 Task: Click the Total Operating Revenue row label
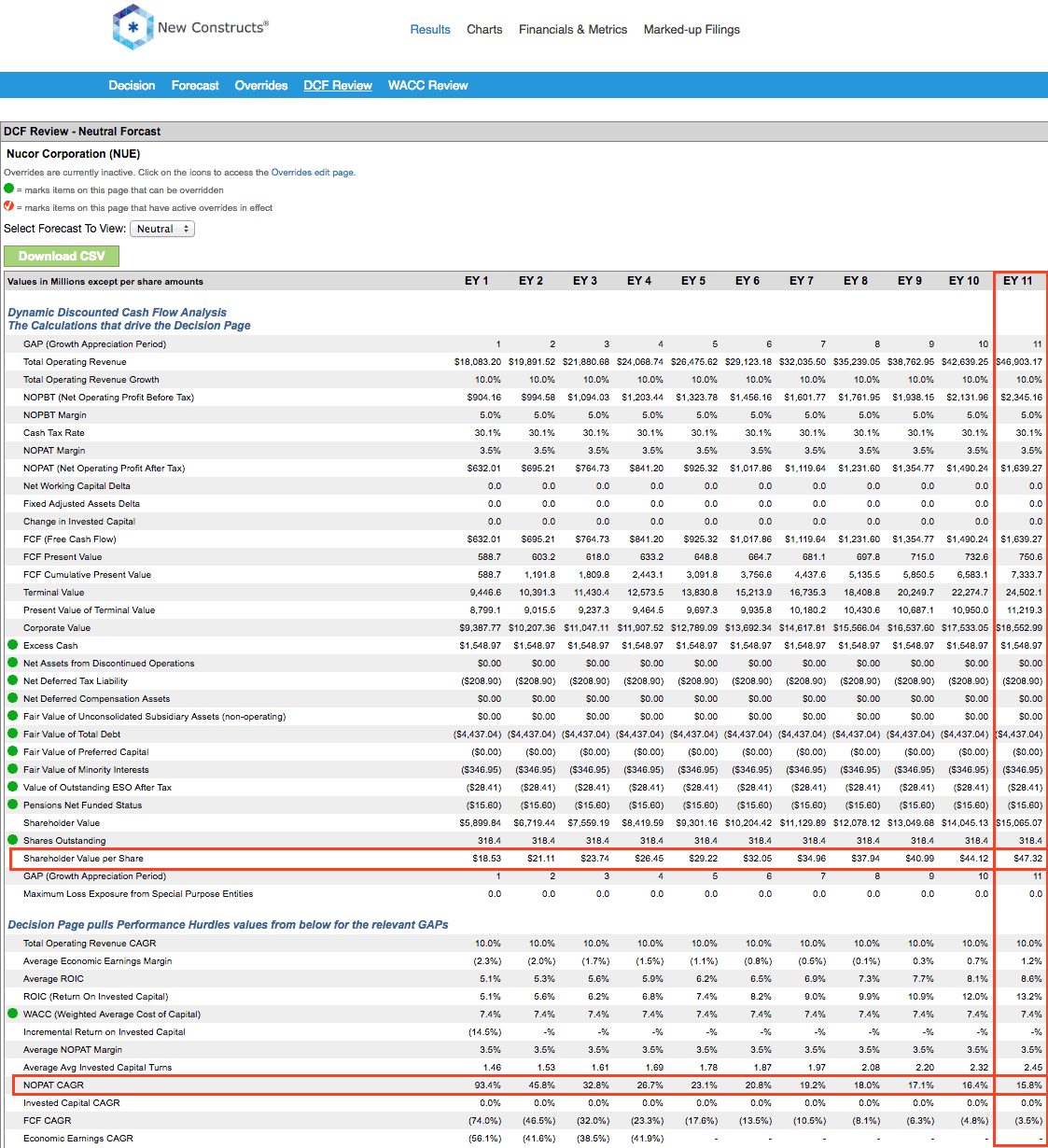[75, 361]
